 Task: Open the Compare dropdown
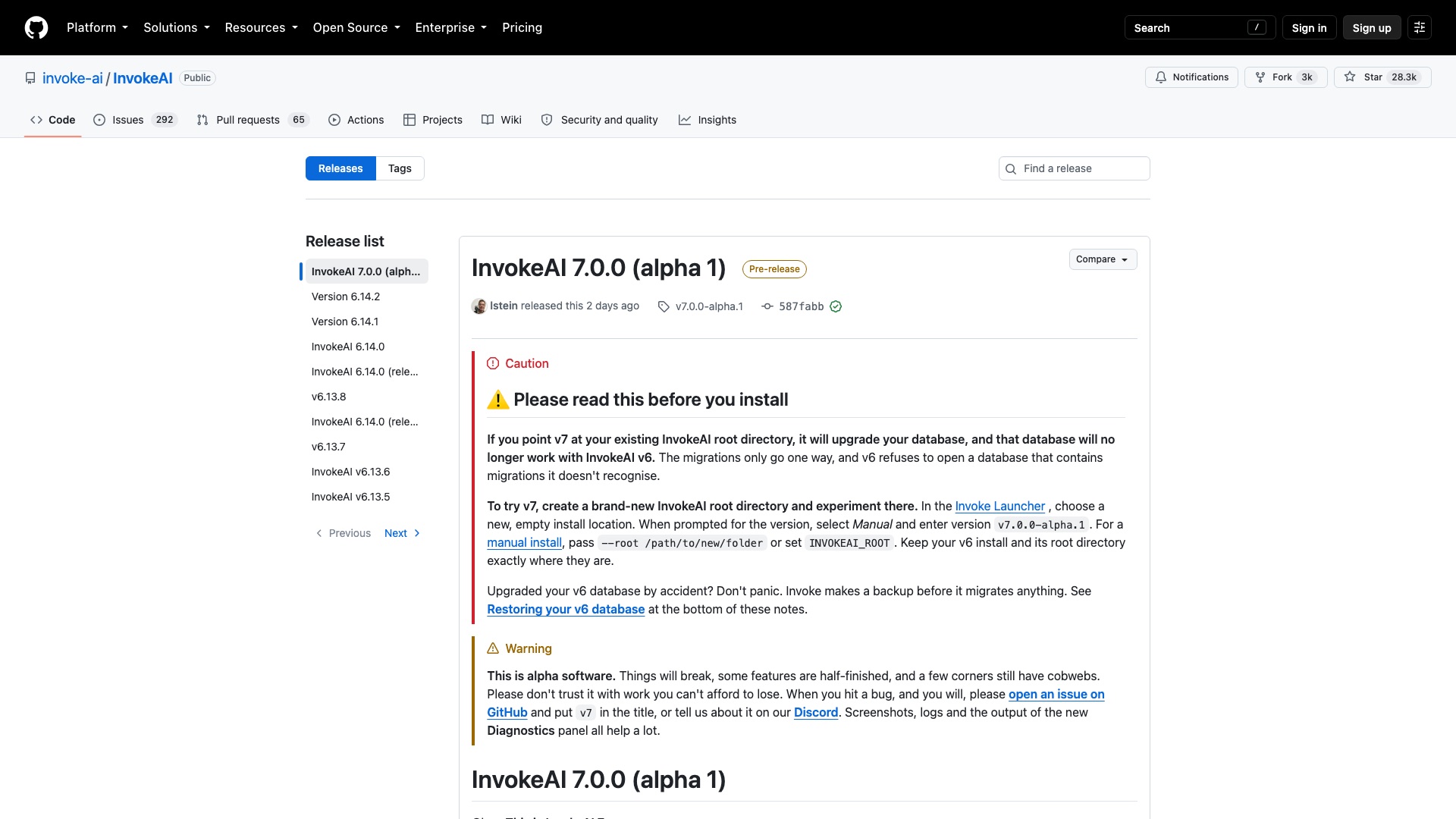(1103, 259)
